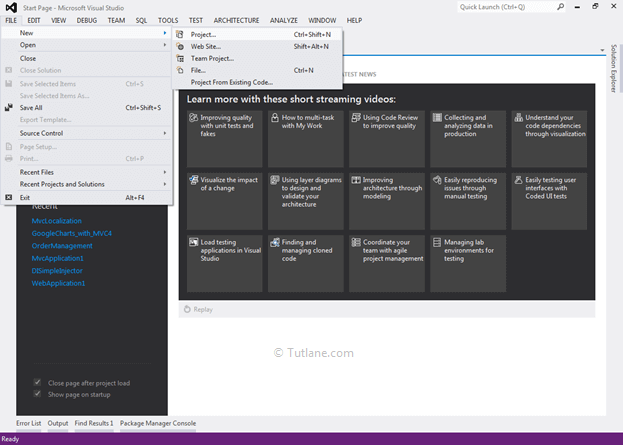Screen dimensions: 623x445
Task: Click icon on How to multi-task card
Action: (275, 118)
